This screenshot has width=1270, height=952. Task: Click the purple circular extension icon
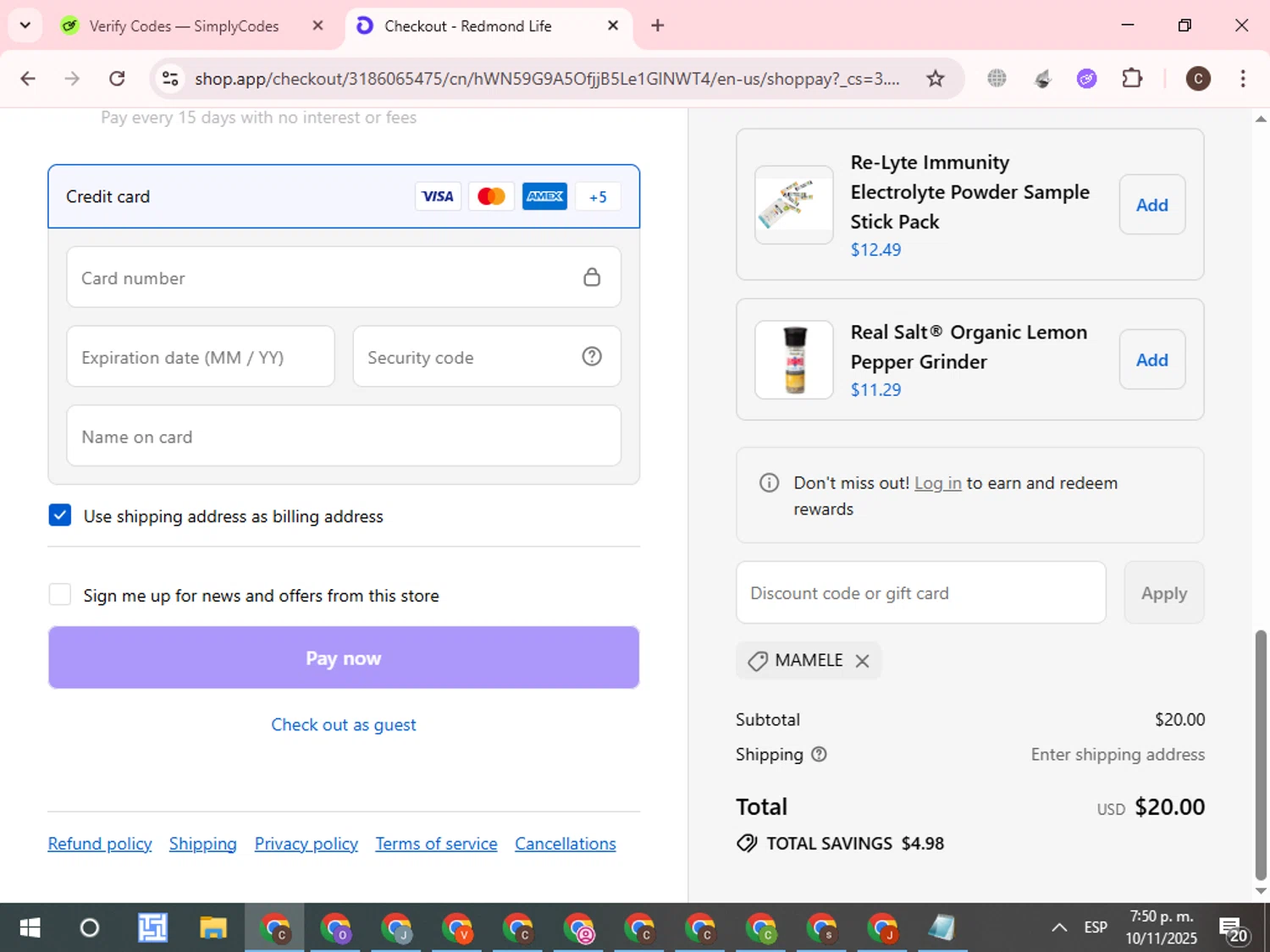1086,79
